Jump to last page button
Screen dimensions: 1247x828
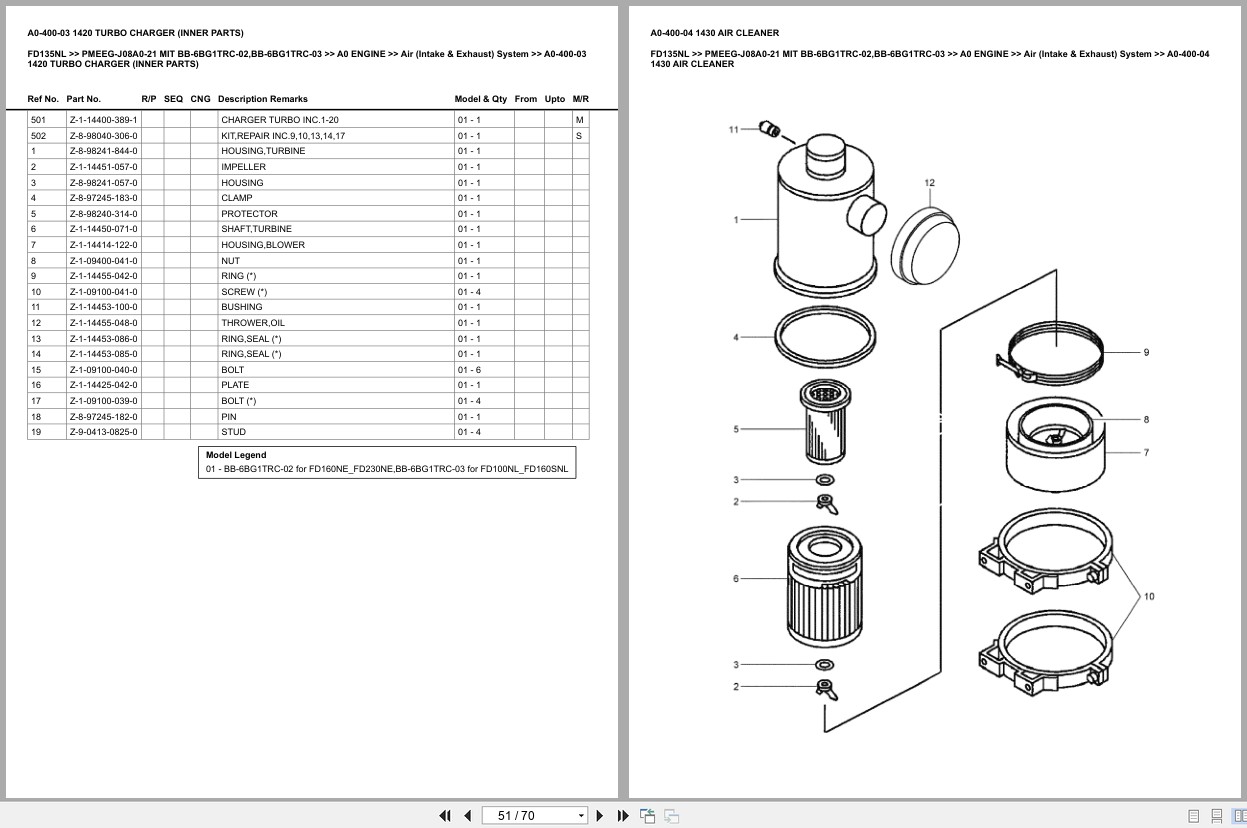(x=623, y=815)
